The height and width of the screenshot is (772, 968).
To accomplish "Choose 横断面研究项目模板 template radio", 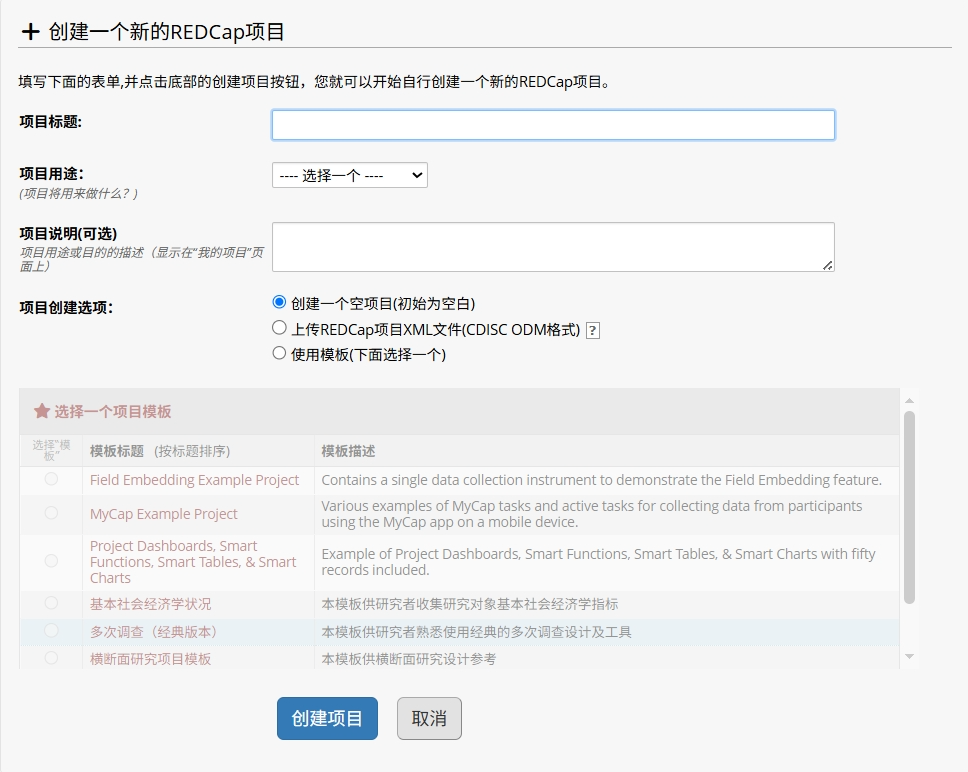I will pos(51,658).
